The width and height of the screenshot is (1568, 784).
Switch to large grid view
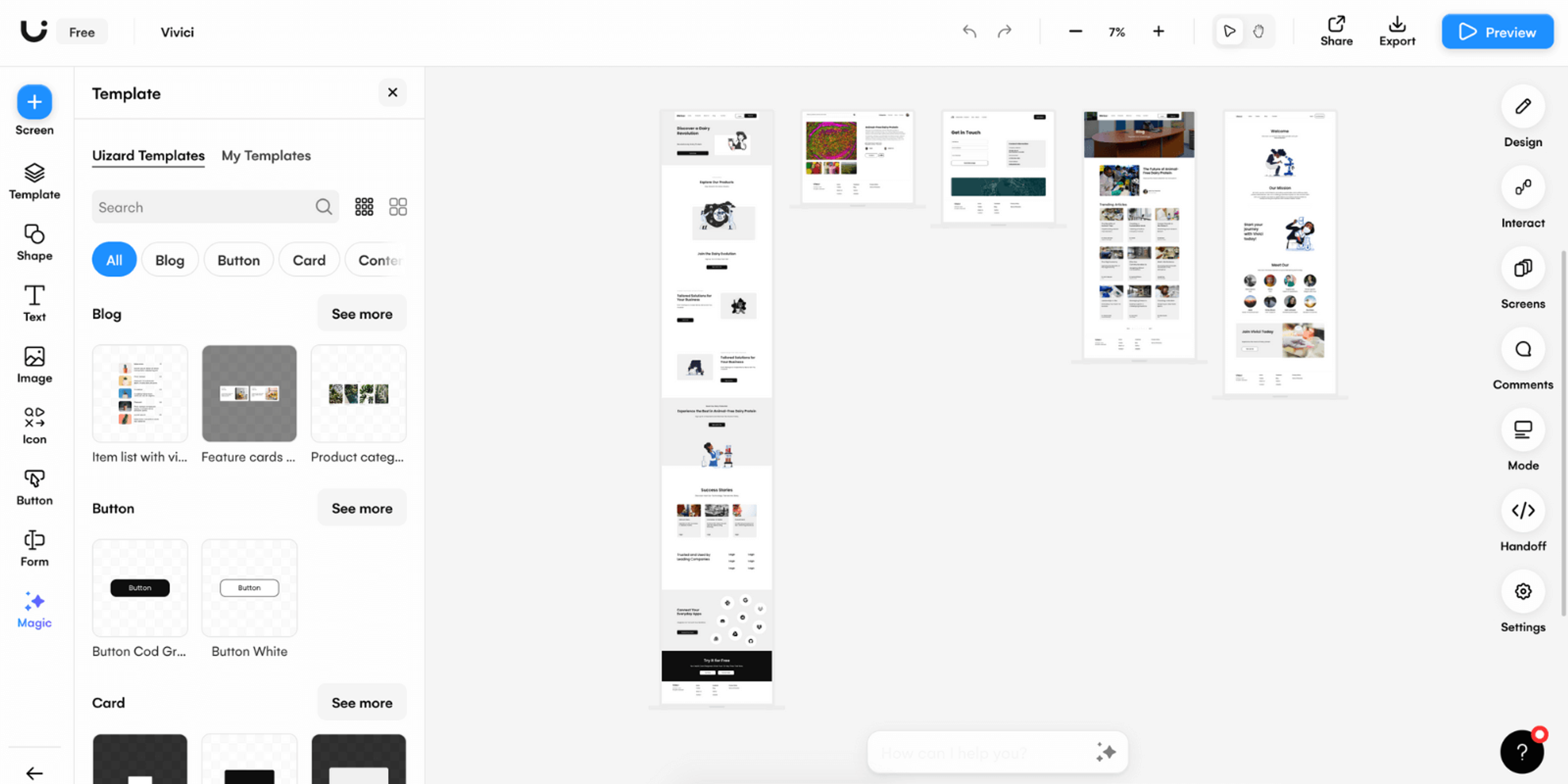point(397,207)
